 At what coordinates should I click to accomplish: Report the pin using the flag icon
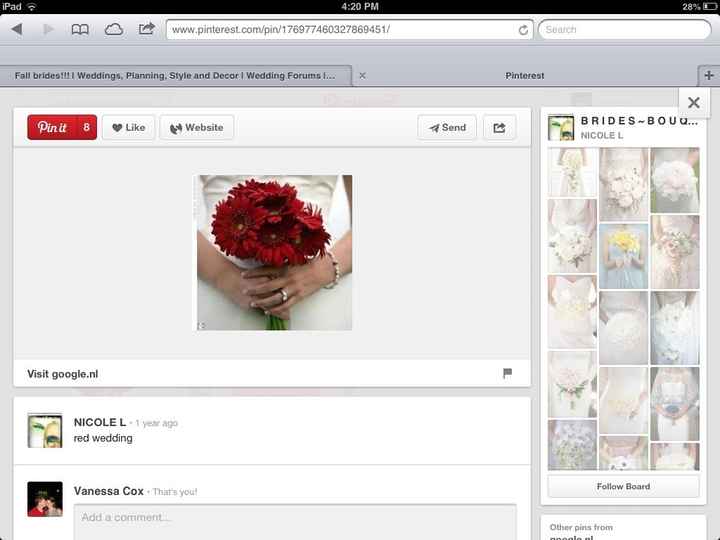[507, 373]
